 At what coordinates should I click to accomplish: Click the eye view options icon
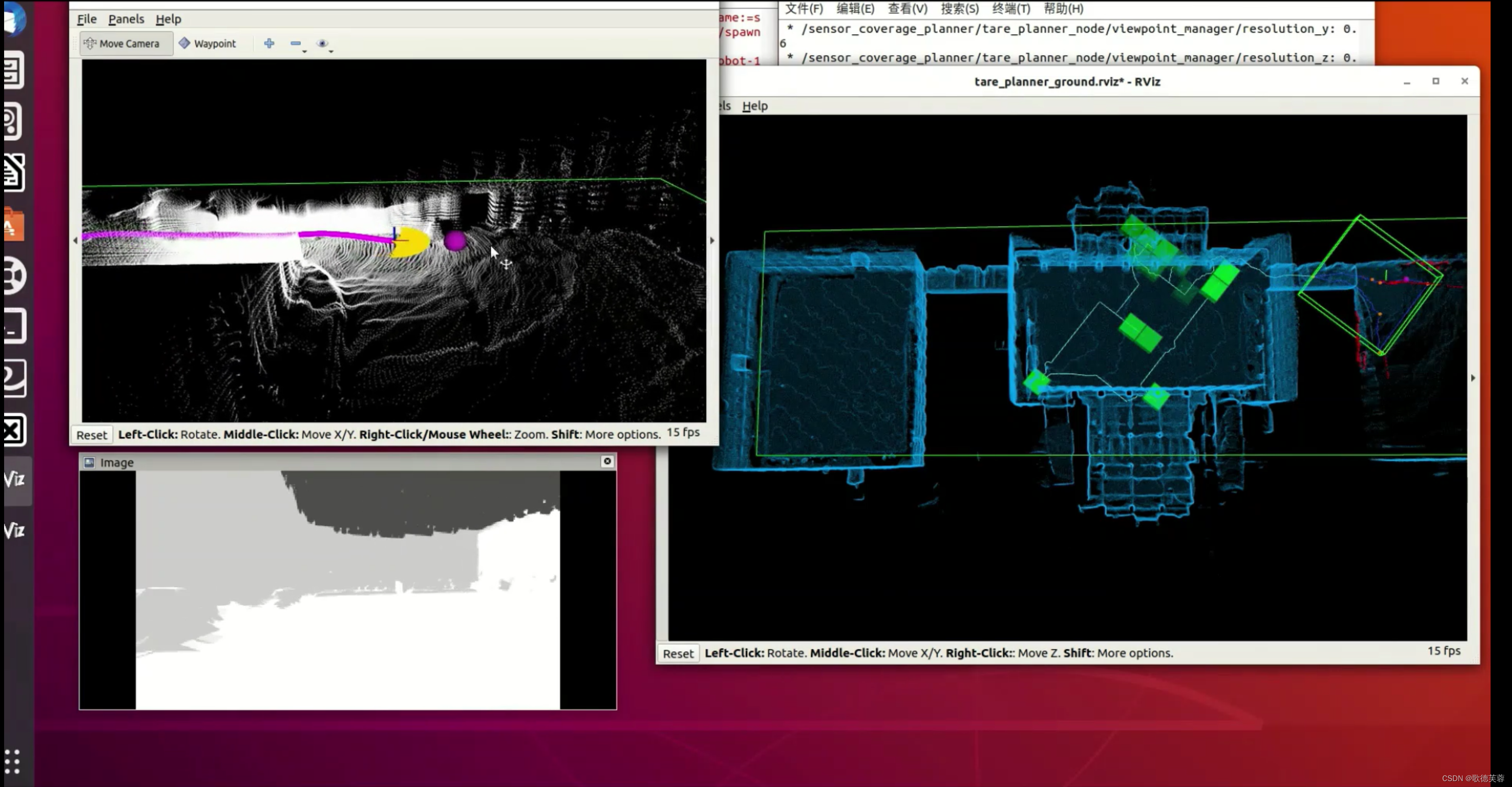tap(322, 43)
